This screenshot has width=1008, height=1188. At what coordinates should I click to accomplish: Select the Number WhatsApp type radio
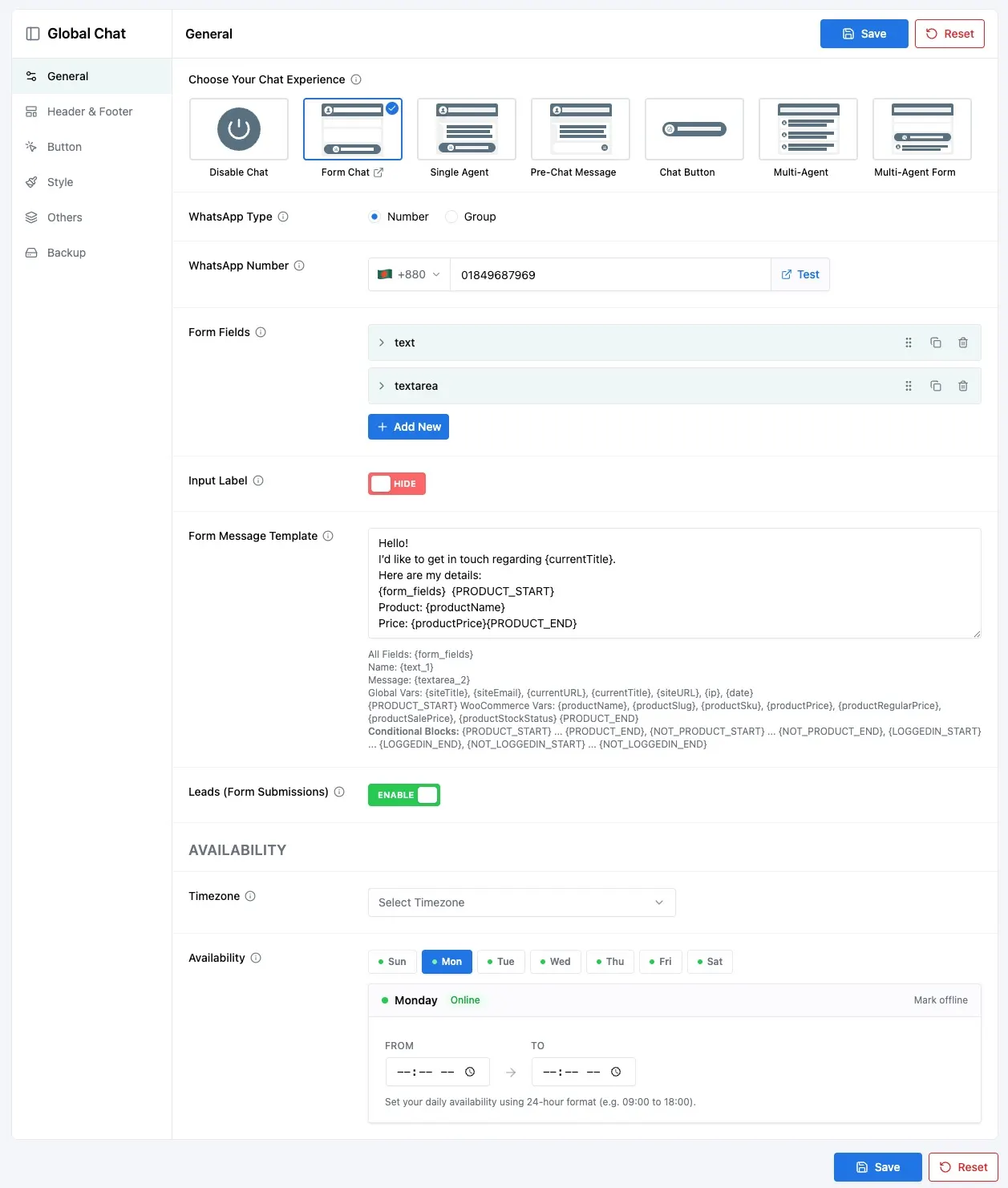pos(374,217)
